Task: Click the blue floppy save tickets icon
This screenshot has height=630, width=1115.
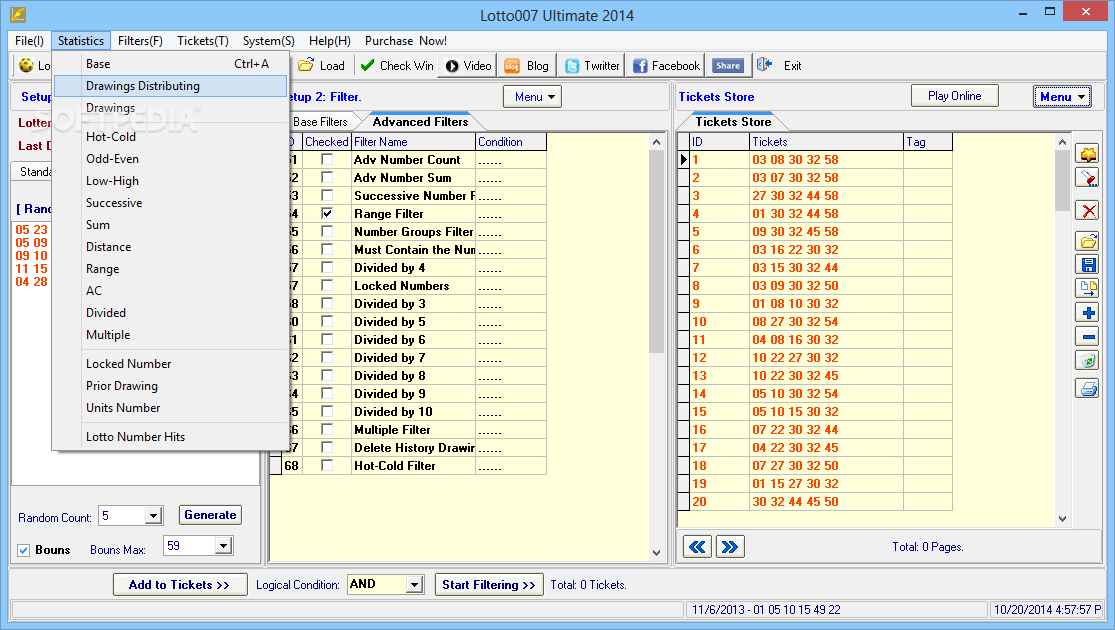Action: pos(1088,265)
